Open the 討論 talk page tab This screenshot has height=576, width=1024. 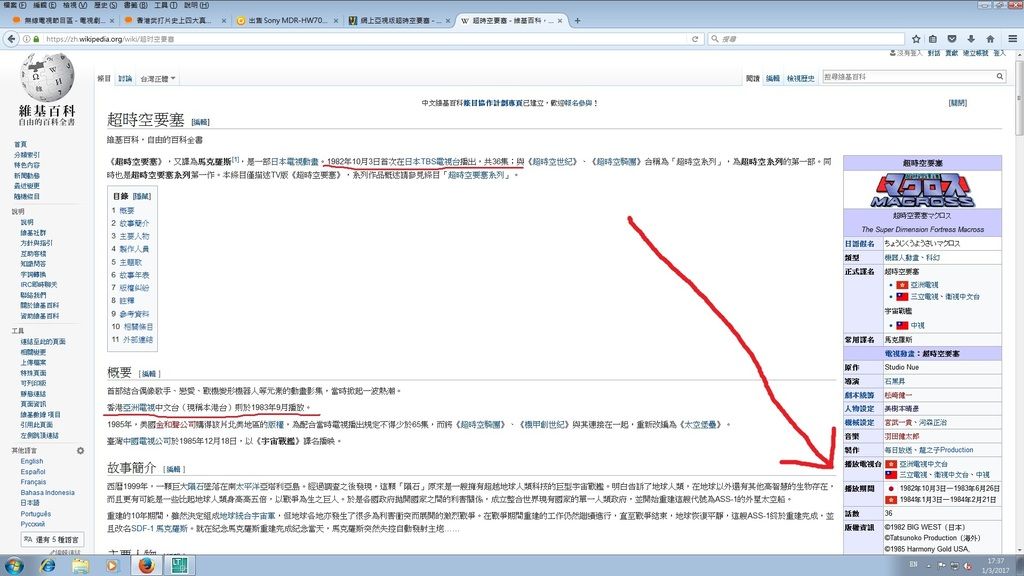tap(125, 78)
